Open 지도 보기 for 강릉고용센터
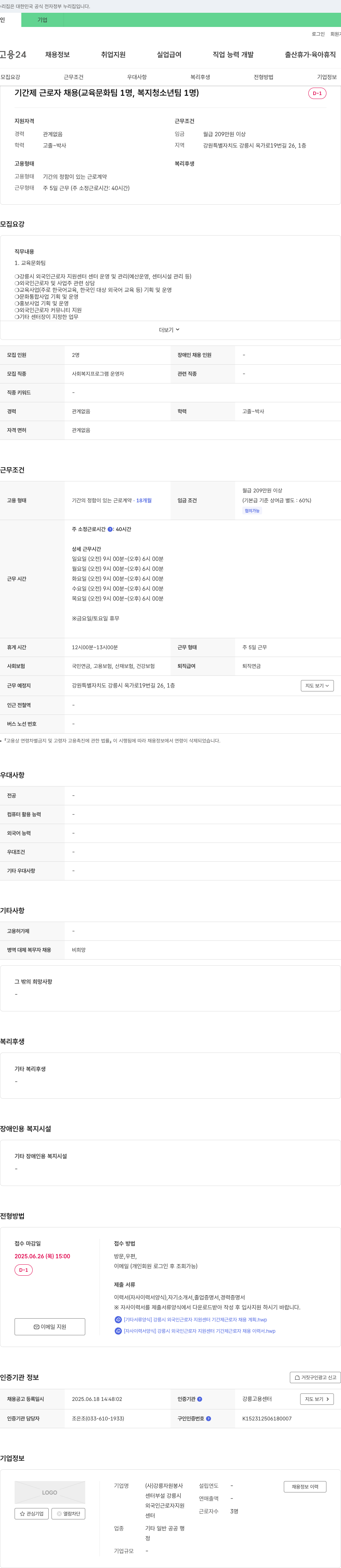 [x=317, y=1399]
